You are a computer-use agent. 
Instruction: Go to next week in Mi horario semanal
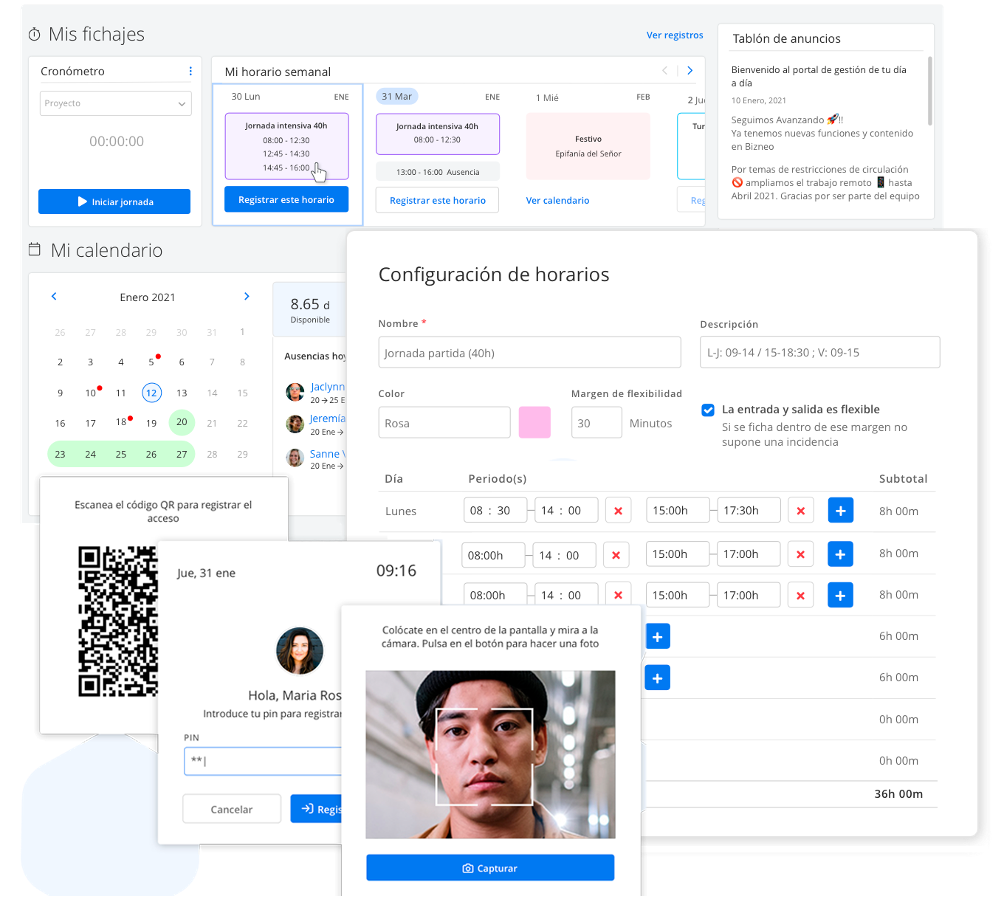coord(690,70)
